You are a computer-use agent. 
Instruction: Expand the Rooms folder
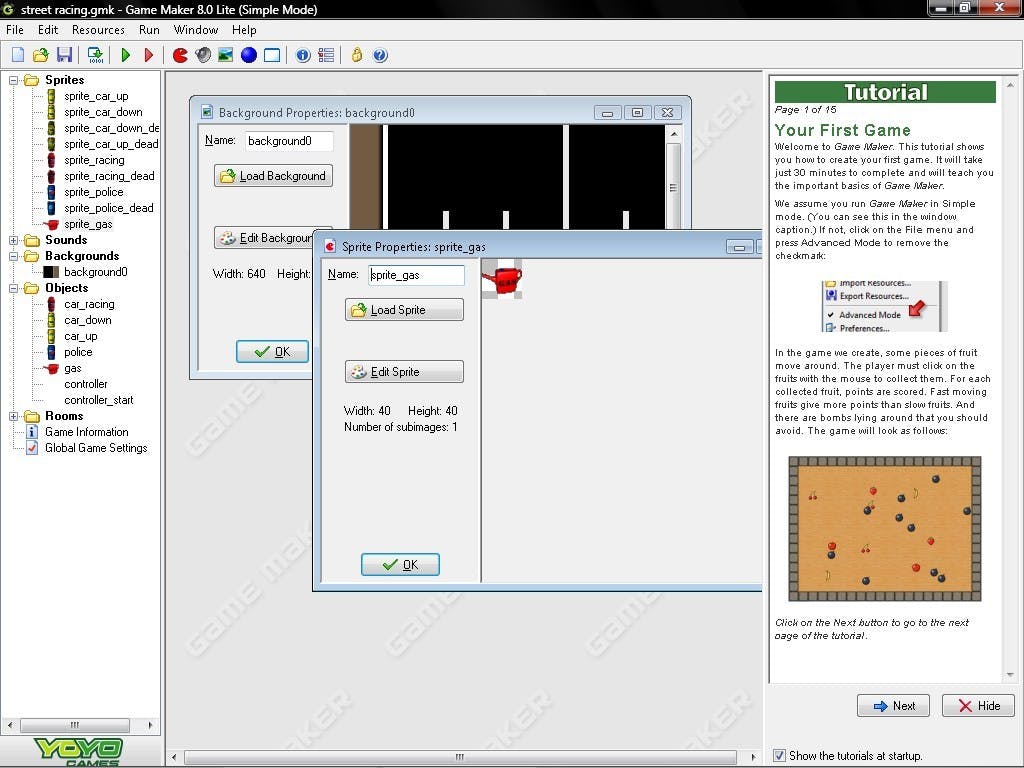tap(13, 416)
